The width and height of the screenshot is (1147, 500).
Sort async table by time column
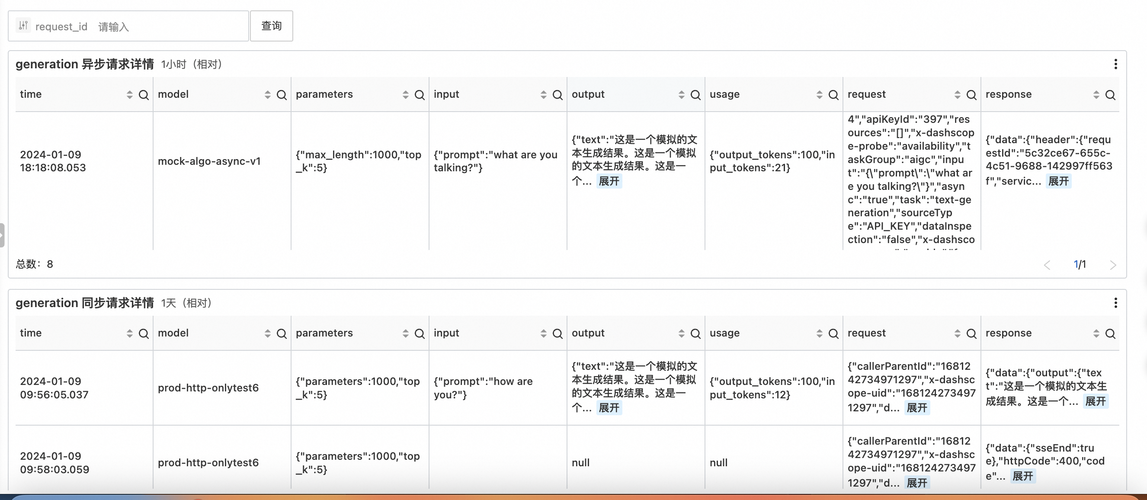coord(129,95)
